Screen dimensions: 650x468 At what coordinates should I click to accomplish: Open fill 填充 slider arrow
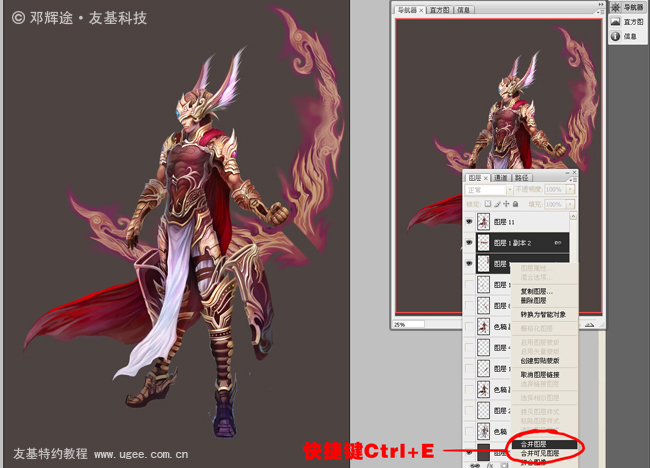[570, 204]
